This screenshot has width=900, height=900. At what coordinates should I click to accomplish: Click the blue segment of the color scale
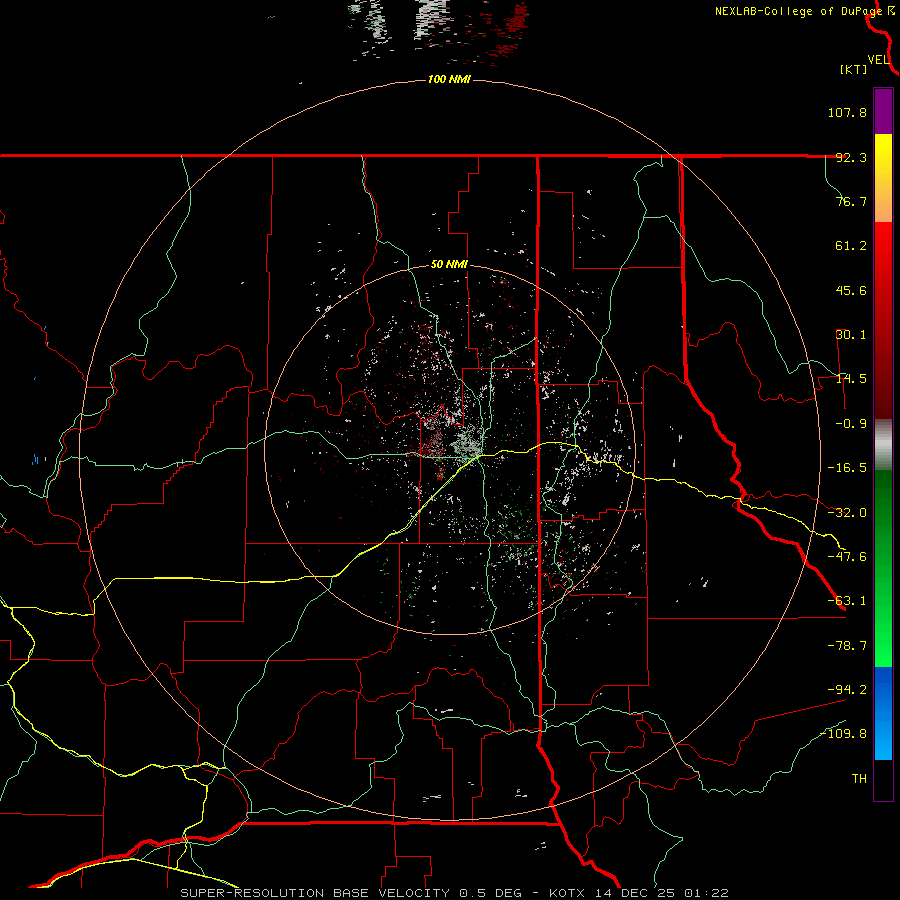click(883, 713)
